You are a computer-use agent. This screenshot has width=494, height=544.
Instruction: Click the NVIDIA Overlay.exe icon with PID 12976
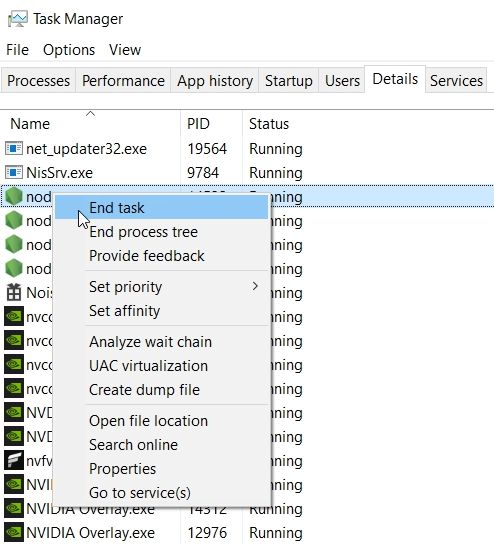click(14, 533)
